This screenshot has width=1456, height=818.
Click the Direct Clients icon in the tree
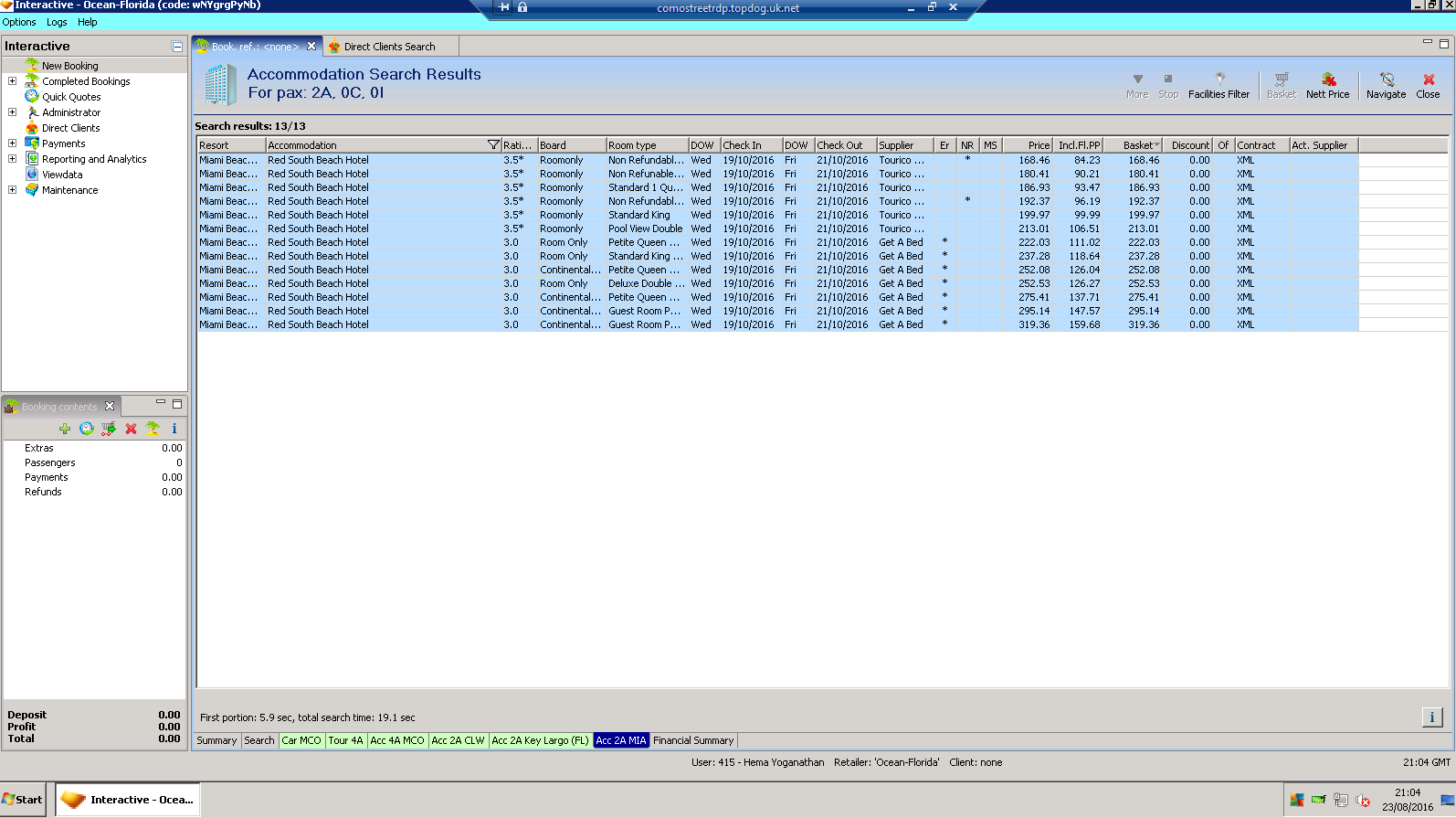[x=32, y=128]
